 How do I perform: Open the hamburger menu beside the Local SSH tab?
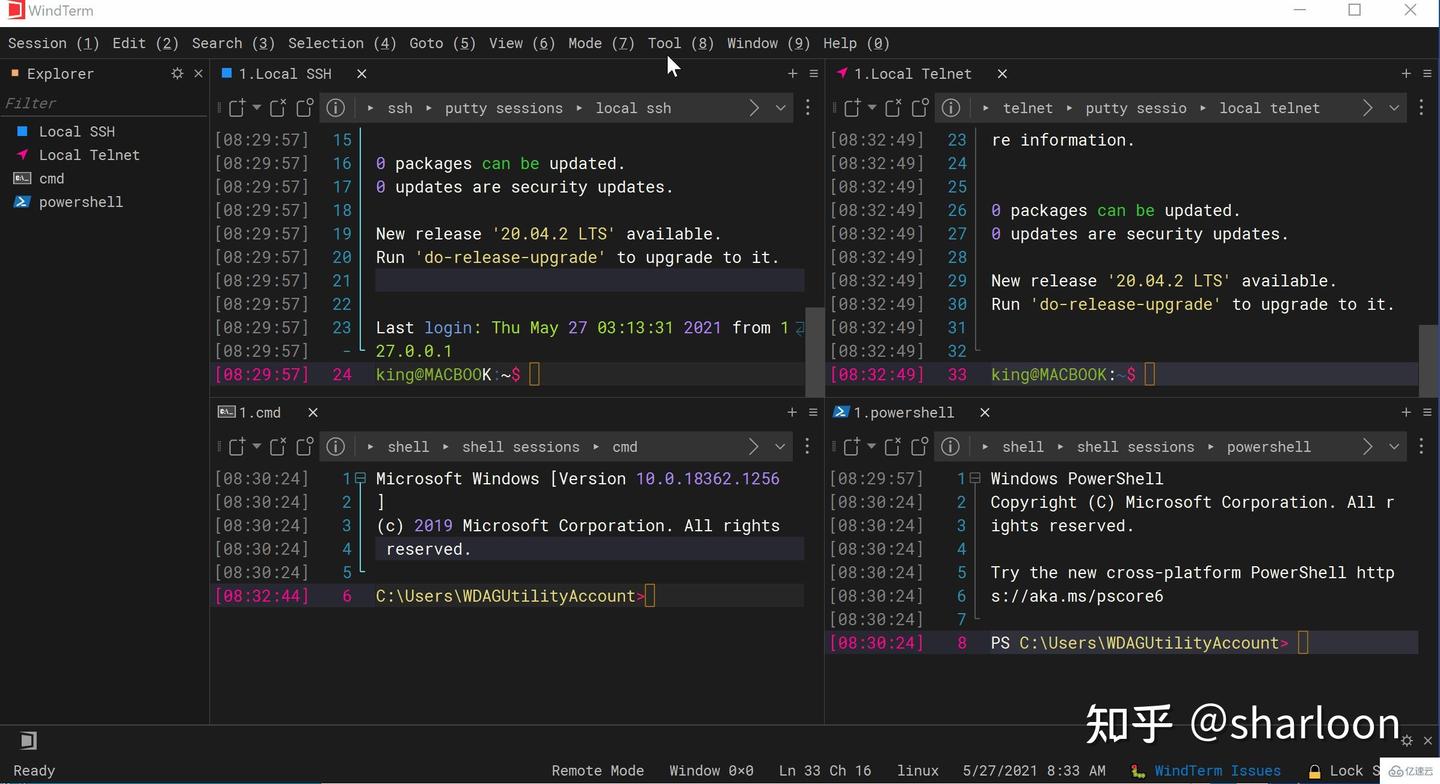pyautogui.click(x=814, y=73)
